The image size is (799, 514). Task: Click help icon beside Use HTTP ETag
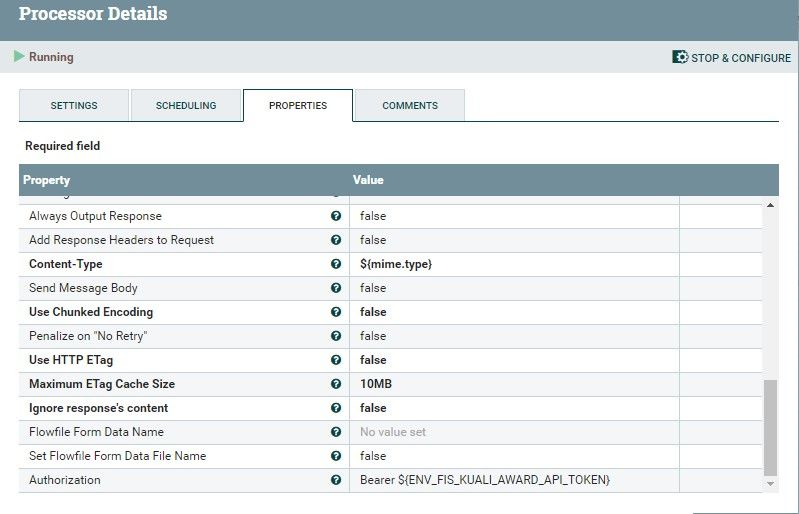click(336, 360)
